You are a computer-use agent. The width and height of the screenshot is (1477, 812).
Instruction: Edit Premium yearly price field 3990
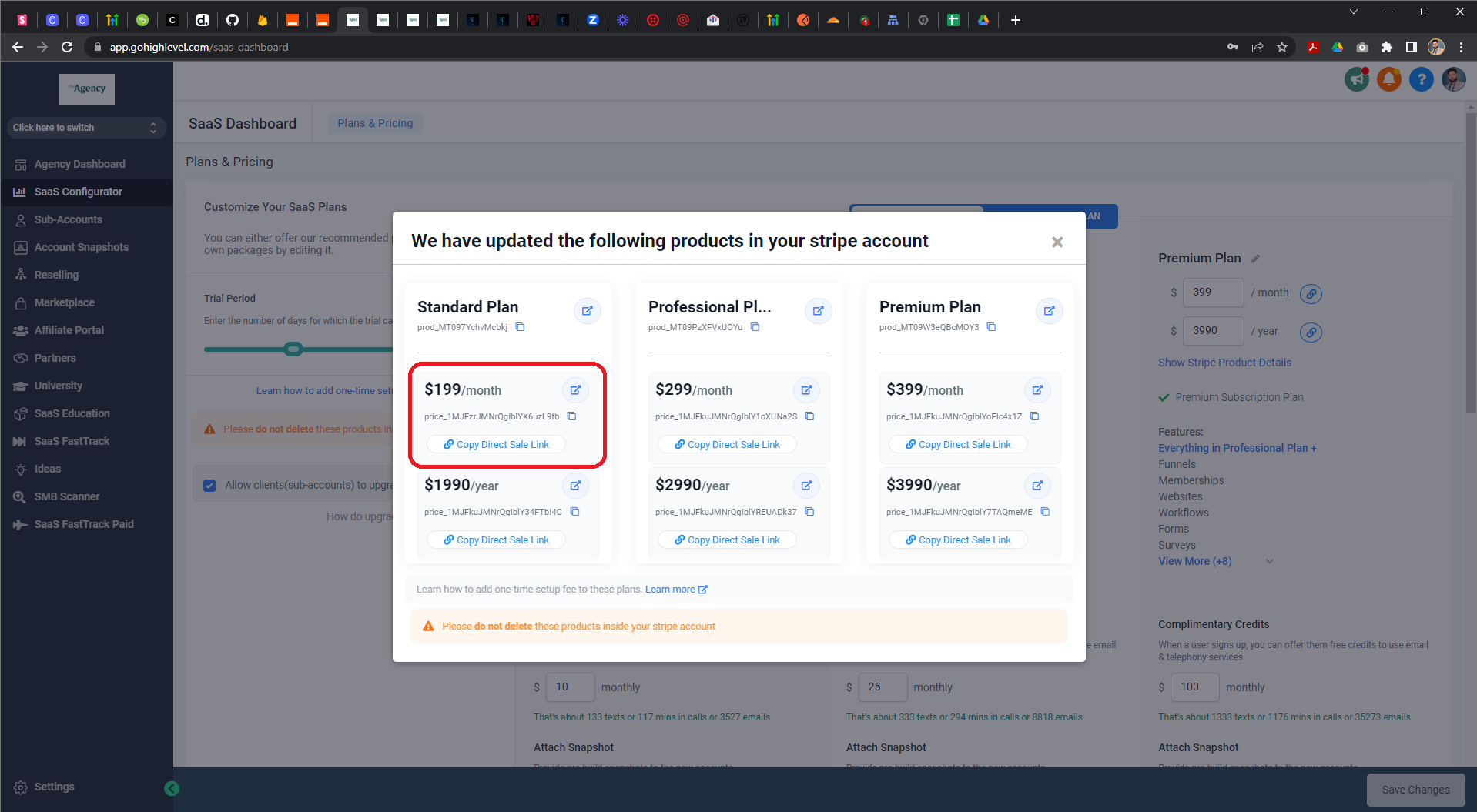click(x=1213, y=331)
